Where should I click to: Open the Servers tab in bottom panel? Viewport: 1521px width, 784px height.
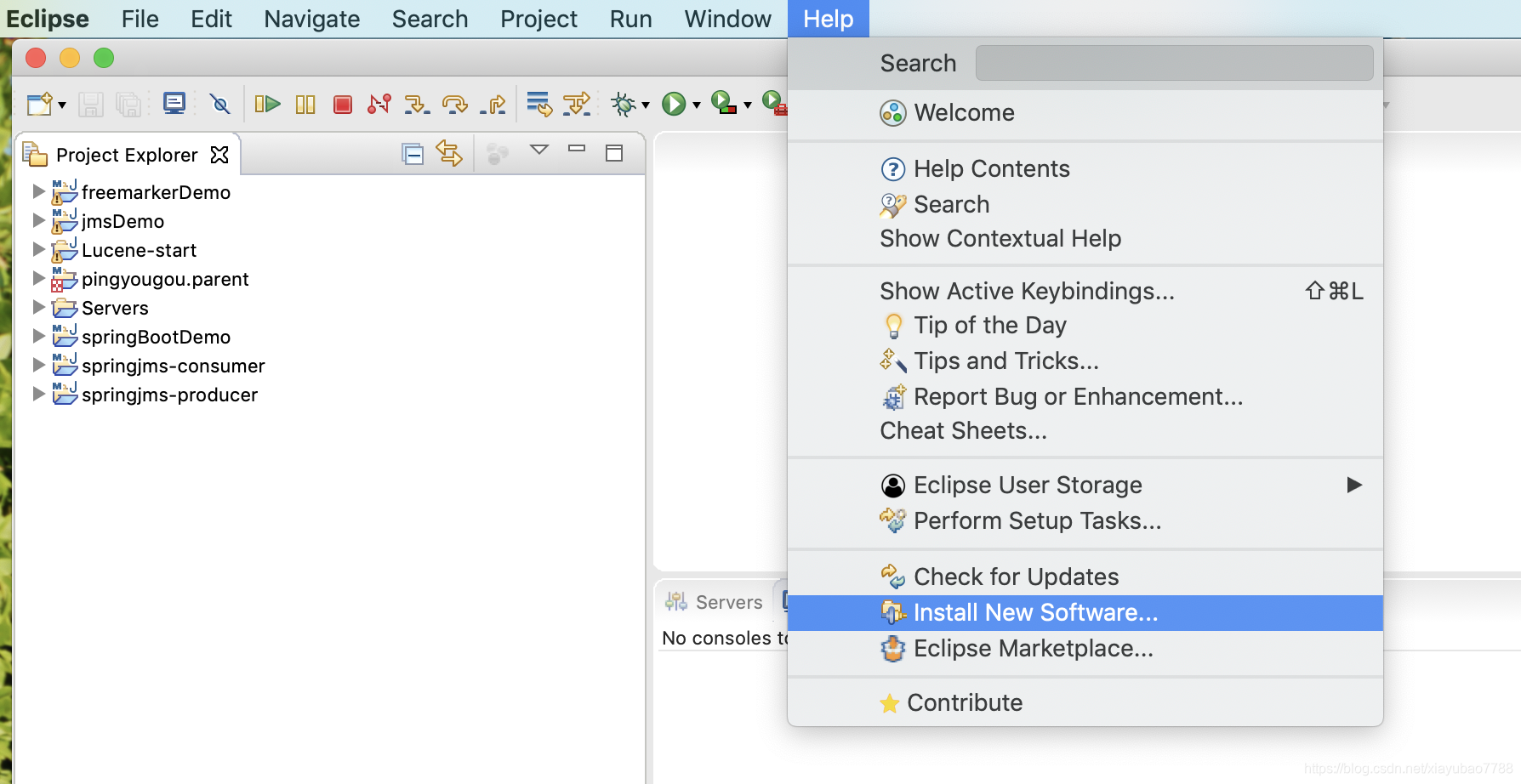tap(715, 602)
